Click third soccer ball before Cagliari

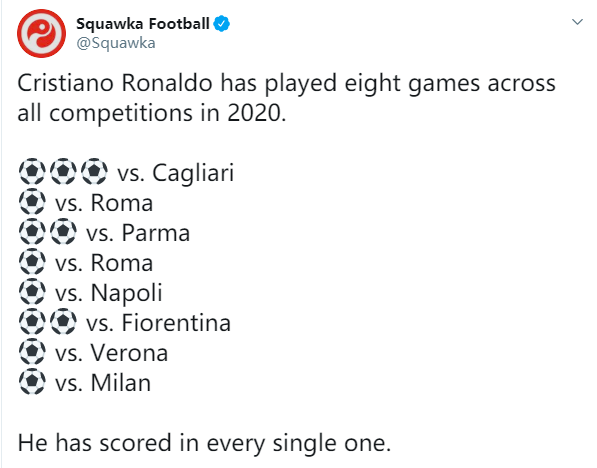click(x=94, y=171)
